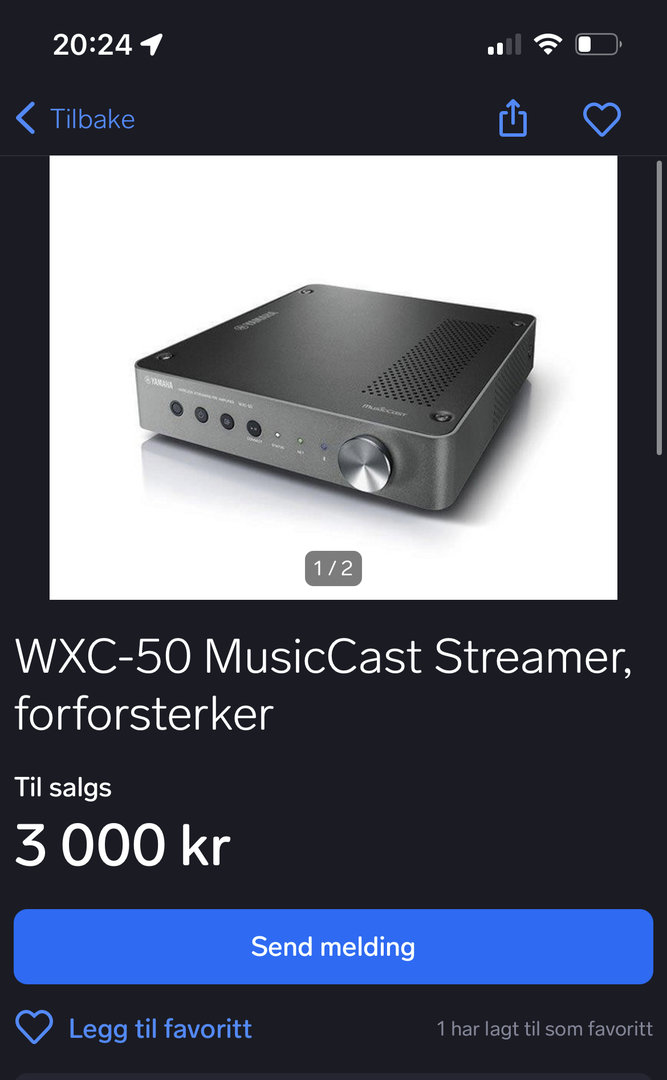Viewport: 667px width, 1080px height.
Task: Tap the 1 har lagt til som favoritt text
Action: point(544,1029)
